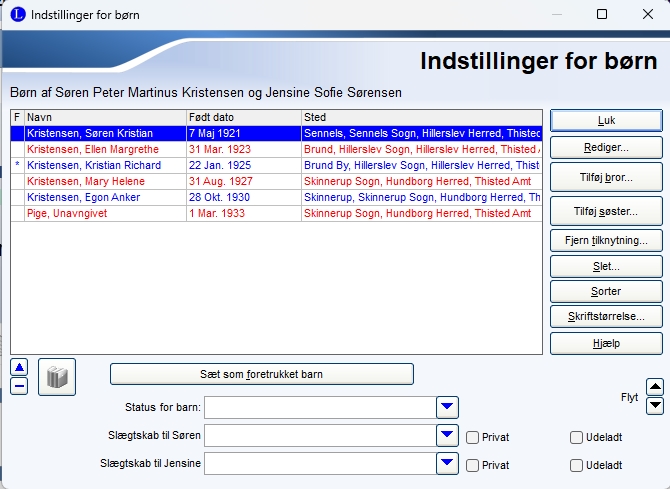Click the Født dato column header

click(x=243, y=117)
